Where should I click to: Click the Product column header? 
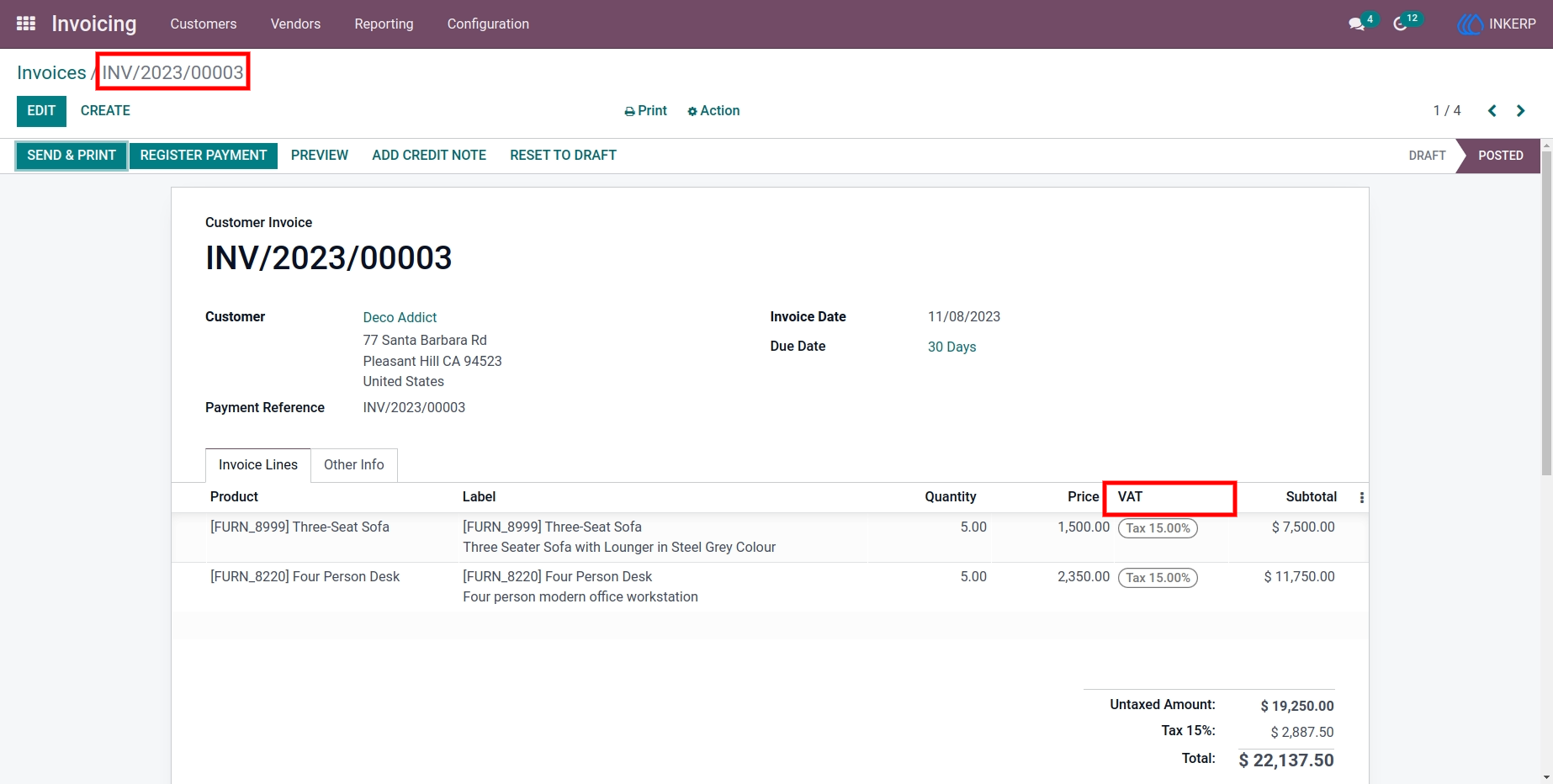[234, 497]
